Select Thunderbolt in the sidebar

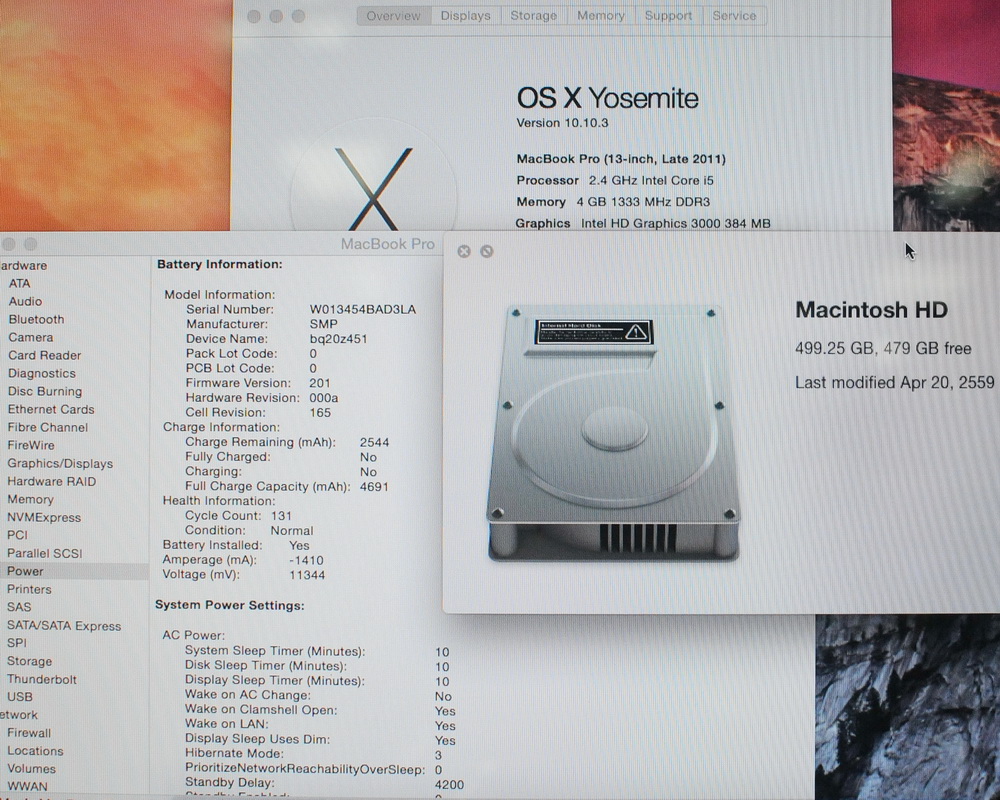[x=41, y=679]
